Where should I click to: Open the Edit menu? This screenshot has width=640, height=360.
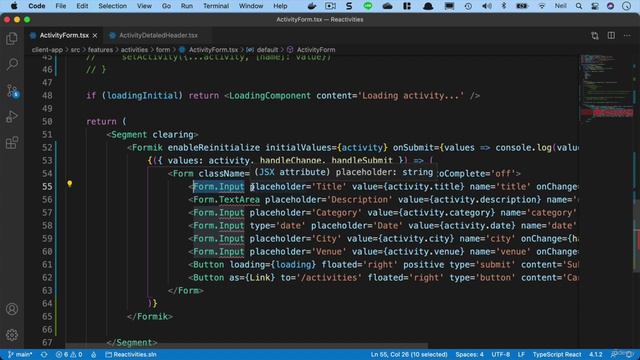click(82, 6)
